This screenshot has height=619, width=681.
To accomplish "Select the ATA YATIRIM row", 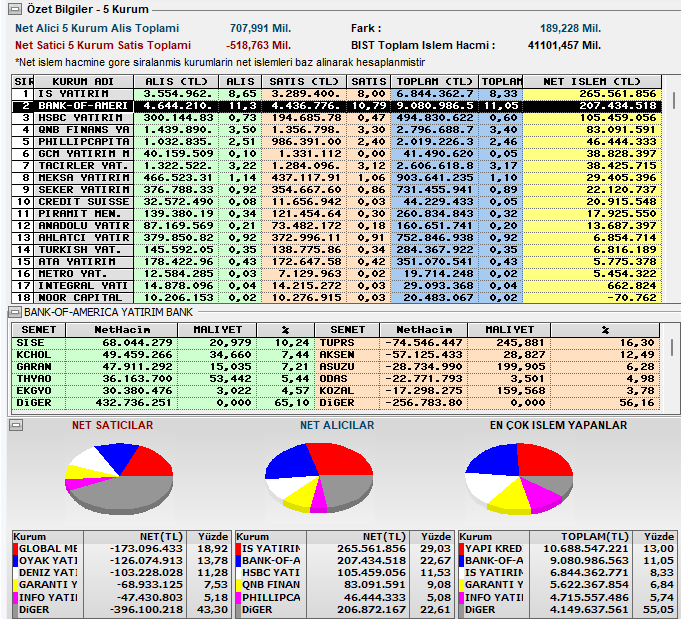I will (337, 262).
